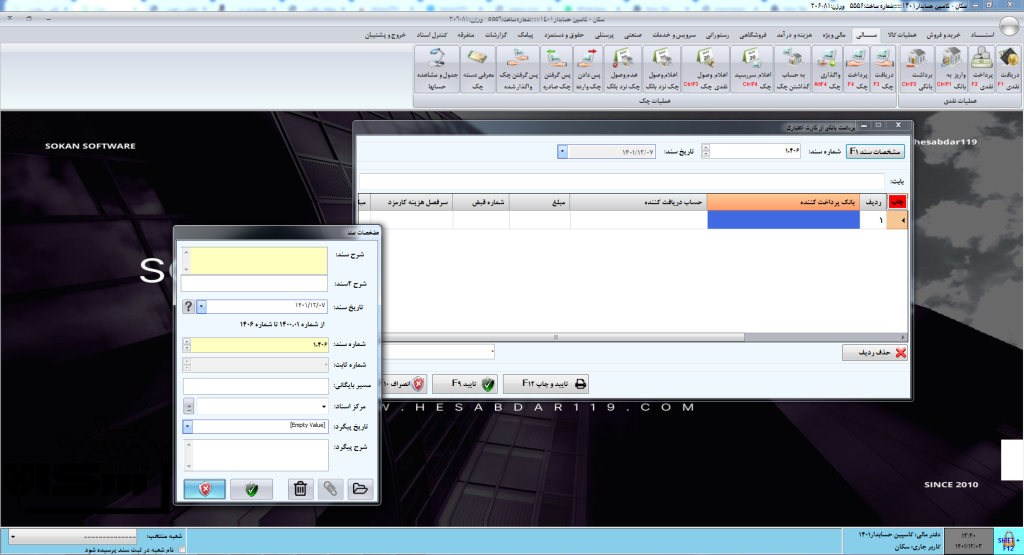Click the trash delete icon in مشخصات سند dialog
Viewport: 1024px width, 555px height.
(300, 489)
